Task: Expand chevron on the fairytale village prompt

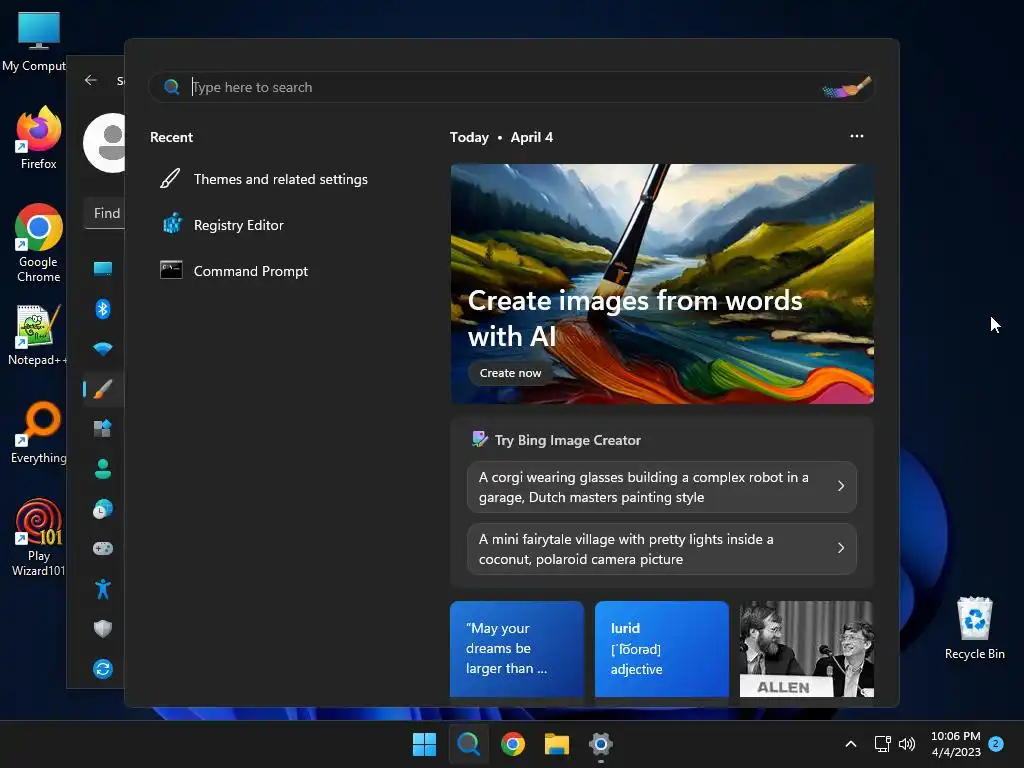Action: [x=840, y=548]
